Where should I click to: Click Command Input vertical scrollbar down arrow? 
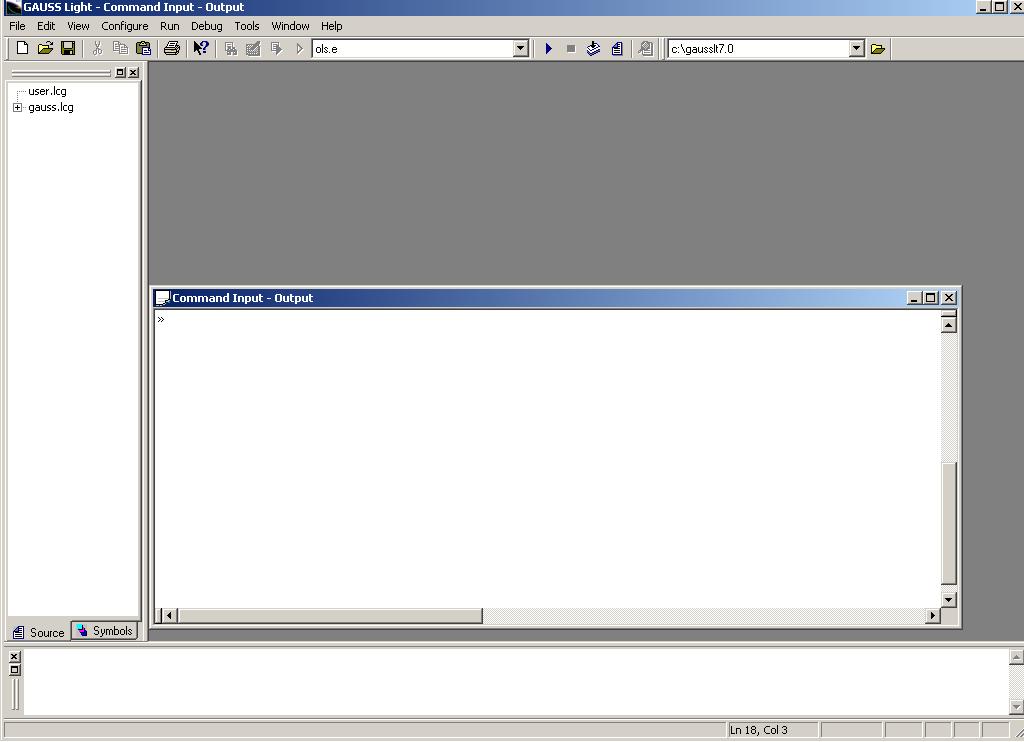[949, 600]
